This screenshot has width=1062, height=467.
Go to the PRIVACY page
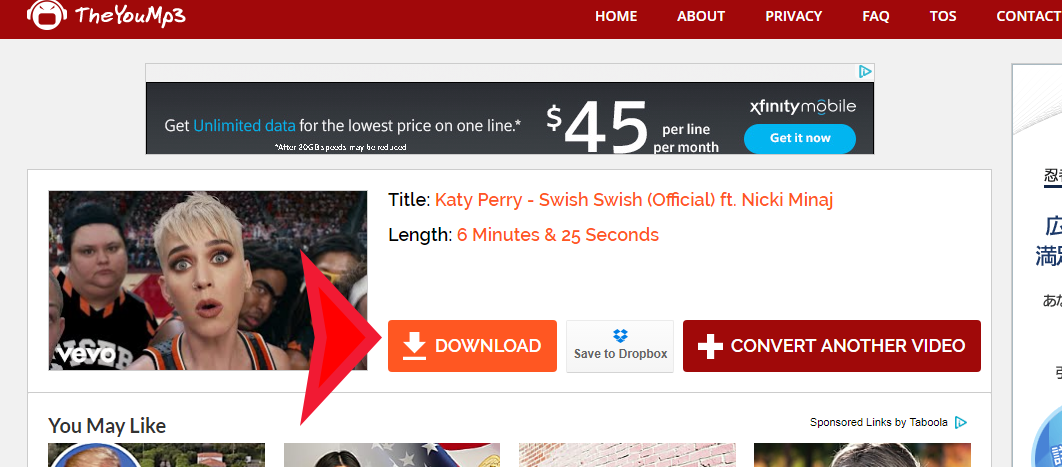pyautogui.click(x=793, y=16)
